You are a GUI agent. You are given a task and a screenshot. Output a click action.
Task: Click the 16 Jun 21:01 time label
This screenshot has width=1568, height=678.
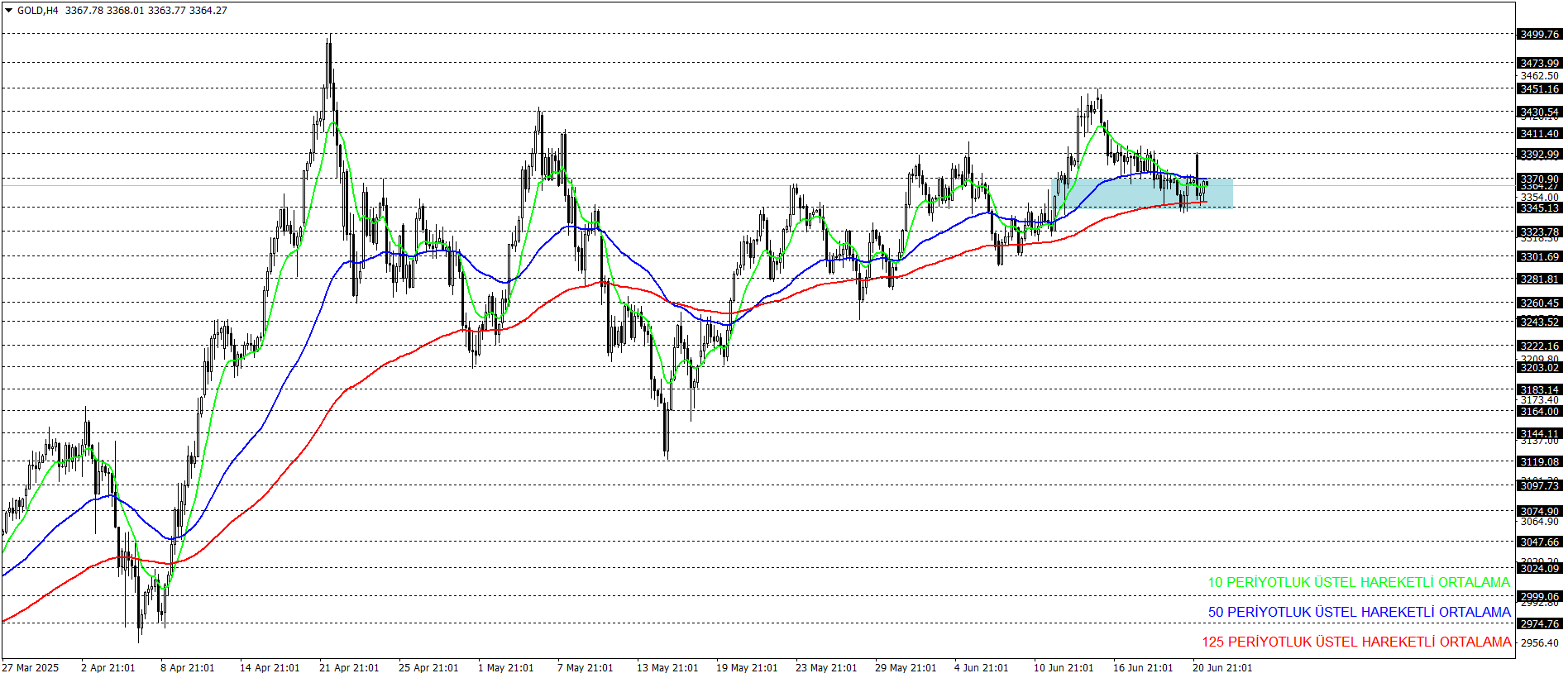(x=1142, y=667)
